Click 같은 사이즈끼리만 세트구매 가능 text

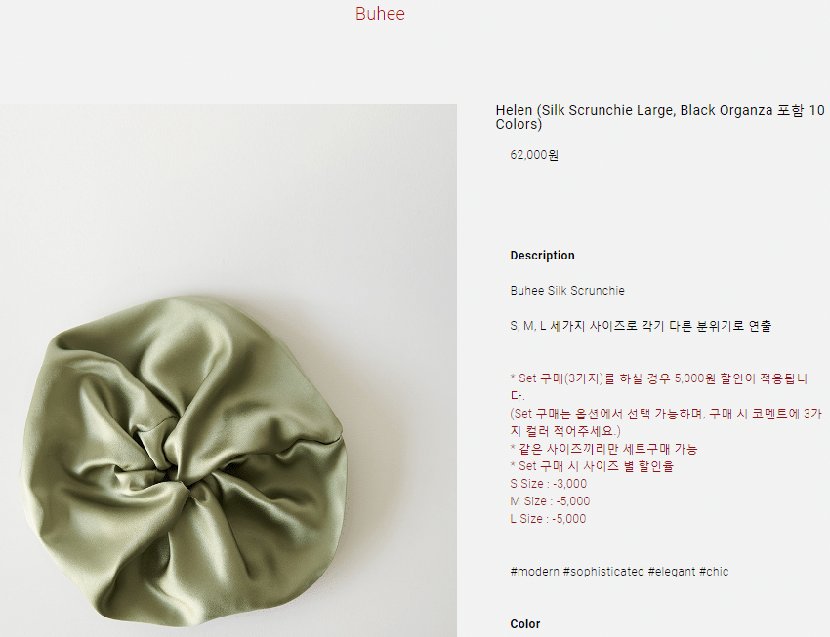[x=604, y=449]
